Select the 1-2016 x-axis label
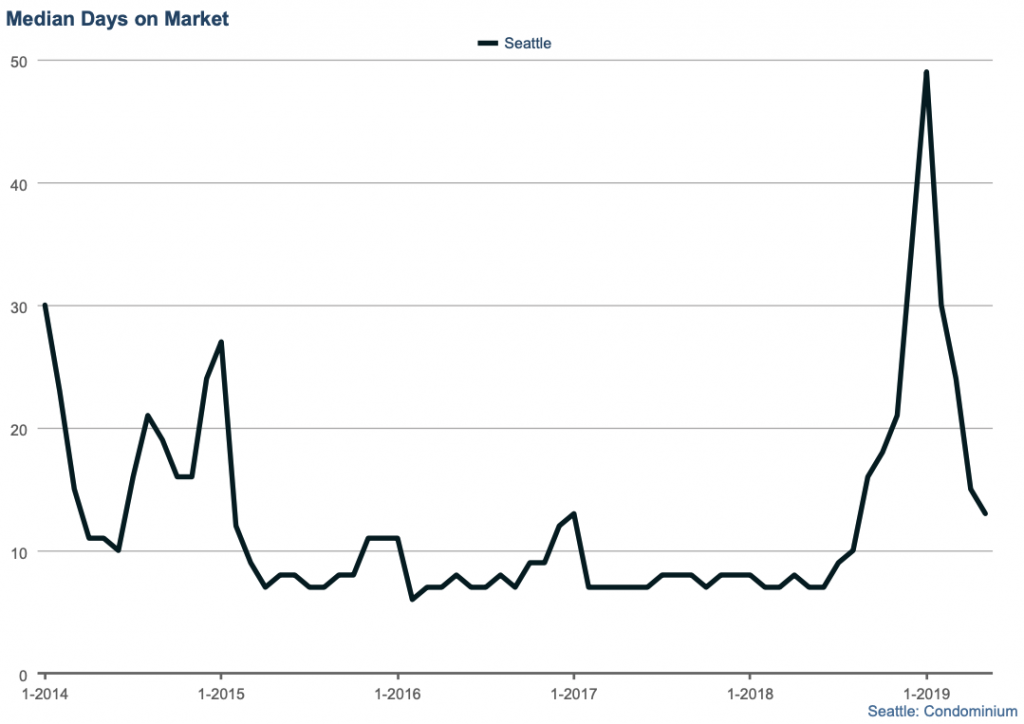This screenshot has height=724, width=1024. [x=397, y=692]
